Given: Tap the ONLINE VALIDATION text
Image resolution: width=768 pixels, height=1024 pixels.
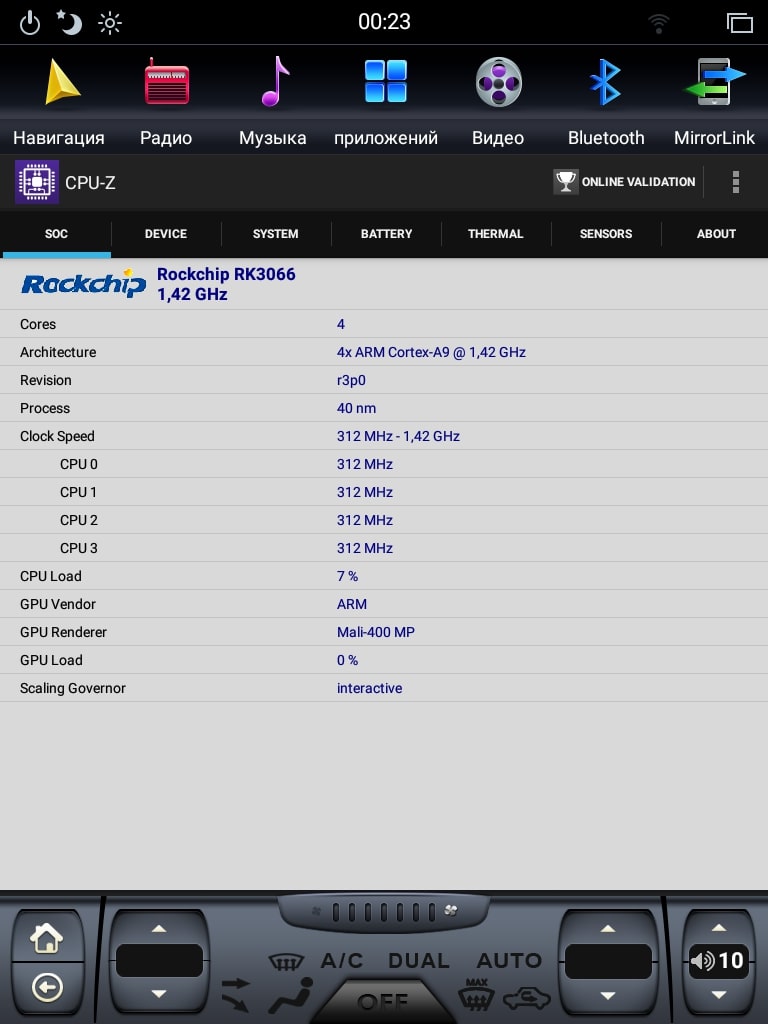Looking at the screenshot, I should tap(638, 182).
